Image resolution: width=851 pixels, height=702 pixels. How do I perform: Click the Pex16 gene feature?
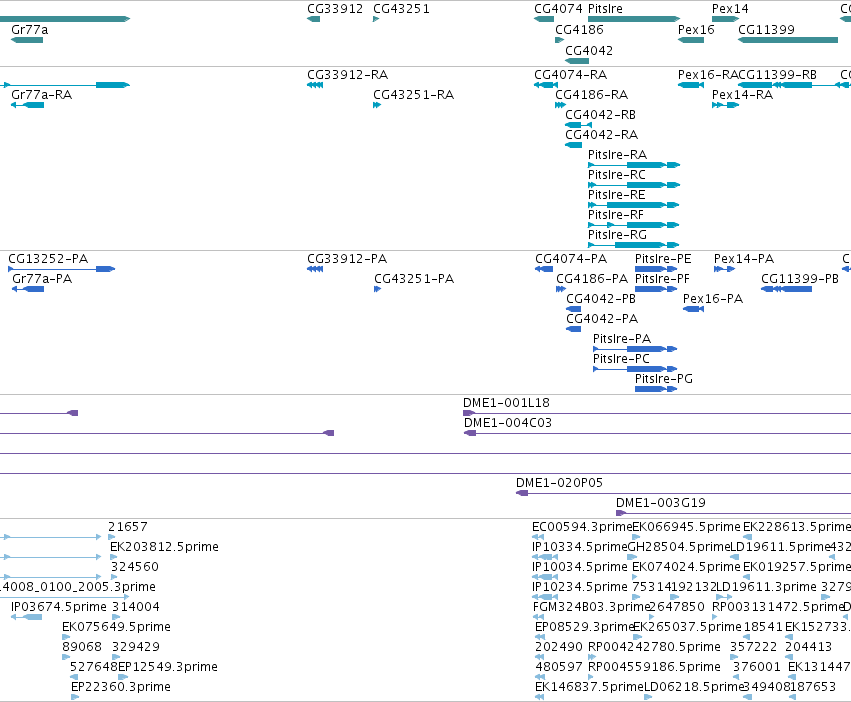pyautogui.click(x=691, y=40)
